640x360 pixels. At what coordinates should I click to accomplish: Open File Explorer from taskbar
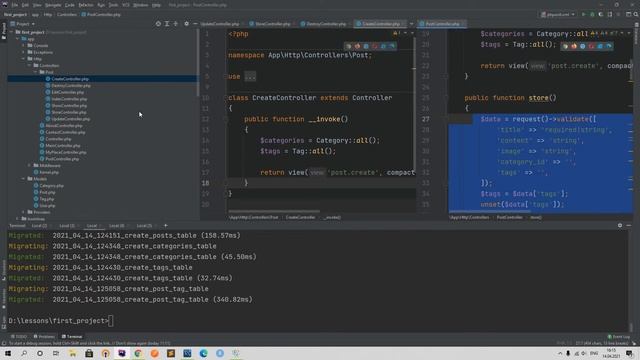[x=73, y=353]
